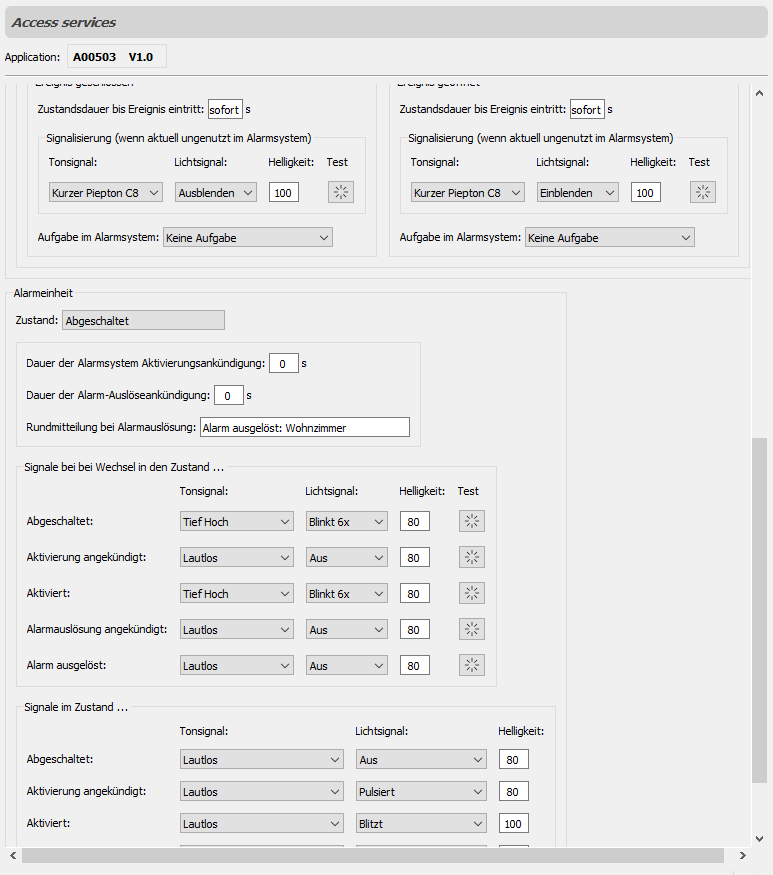The image size is (773, 875).
Task: Click 'Signale bei bei Wechsel in den Zustand' label
Action: pos(123,467)
